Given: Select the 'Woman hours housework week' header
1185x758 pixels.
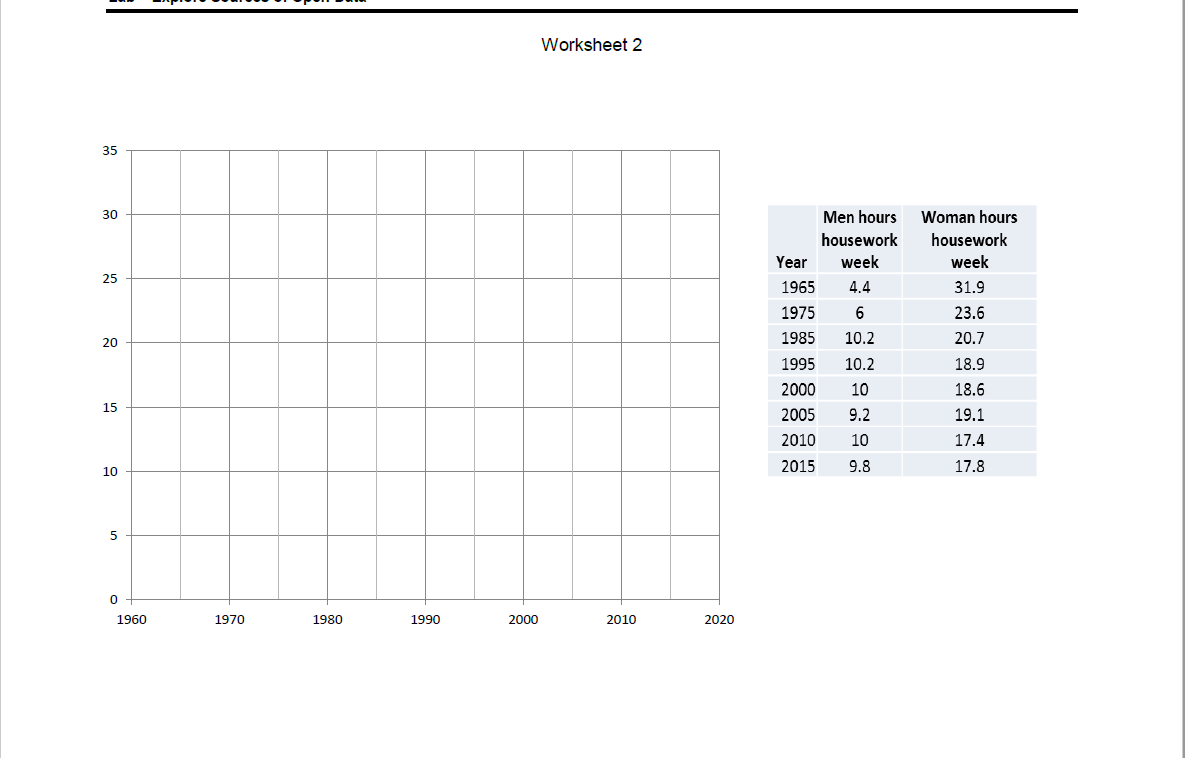Looking at the screenshot, I should [969, 240].
